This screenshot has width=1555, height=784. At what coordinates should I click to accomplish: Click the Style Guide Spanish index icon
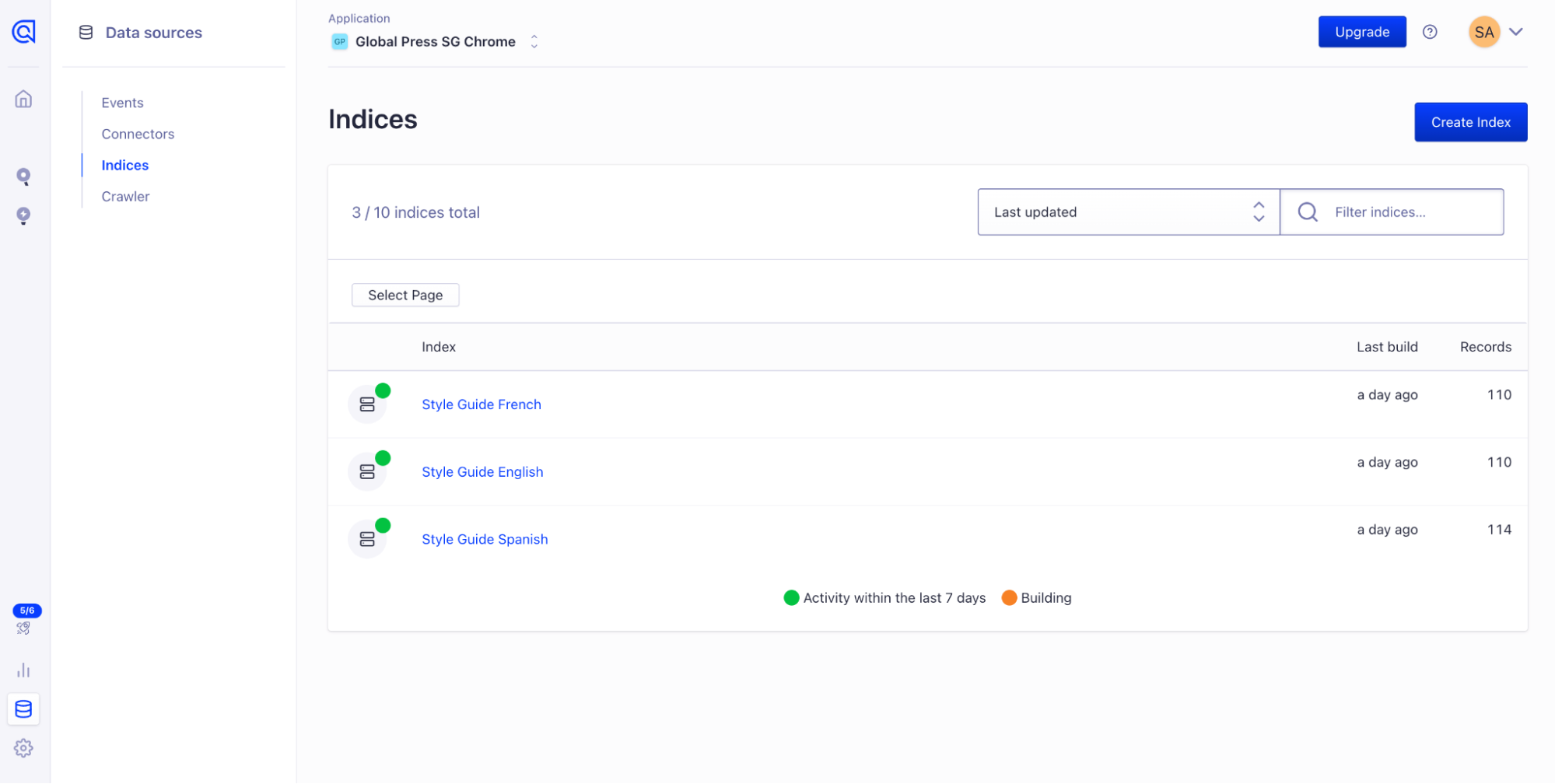[367, 537]
